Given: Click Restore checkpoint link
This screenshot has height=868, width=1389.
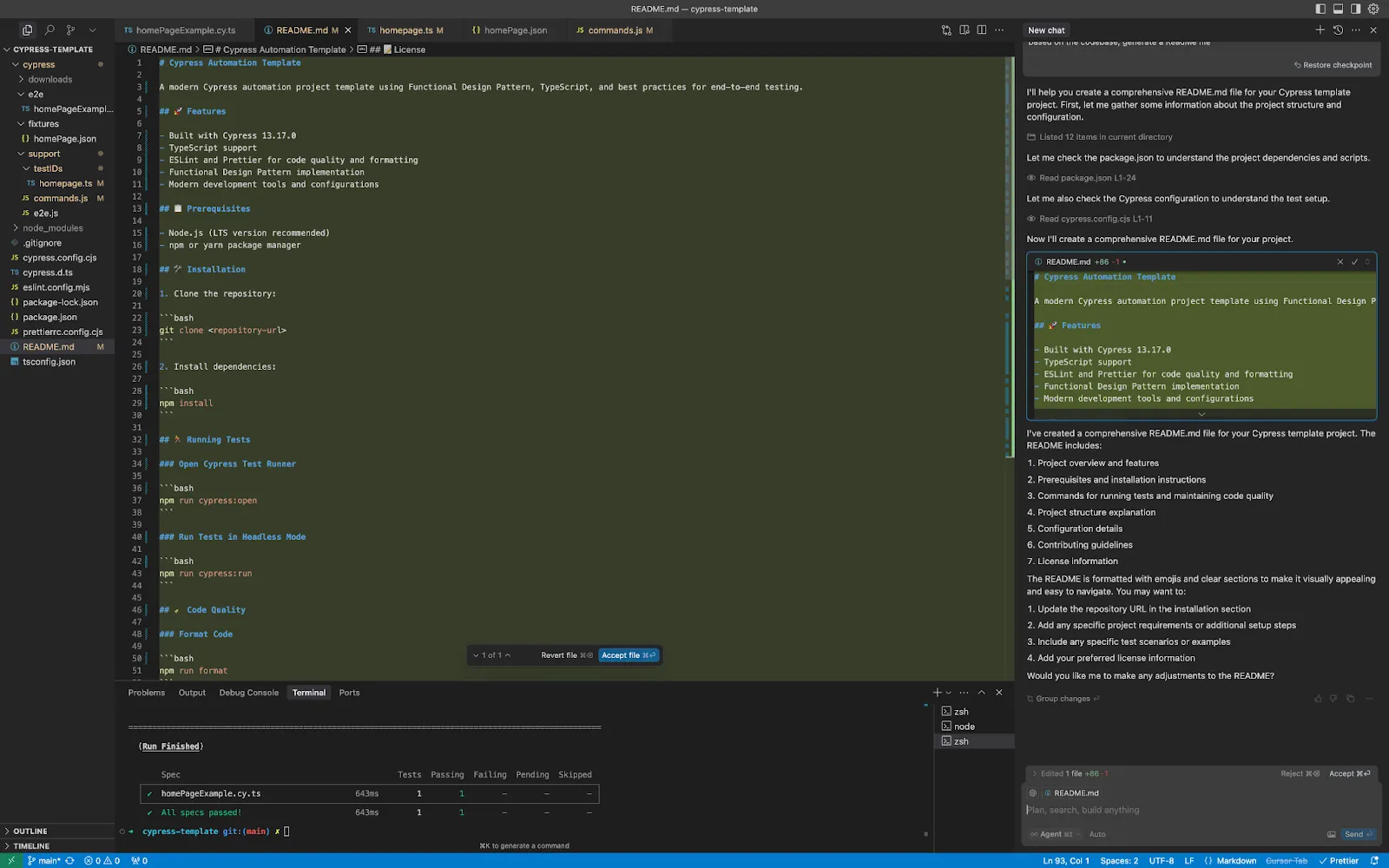Looking at the screenshot, I should coord(1333,65).
